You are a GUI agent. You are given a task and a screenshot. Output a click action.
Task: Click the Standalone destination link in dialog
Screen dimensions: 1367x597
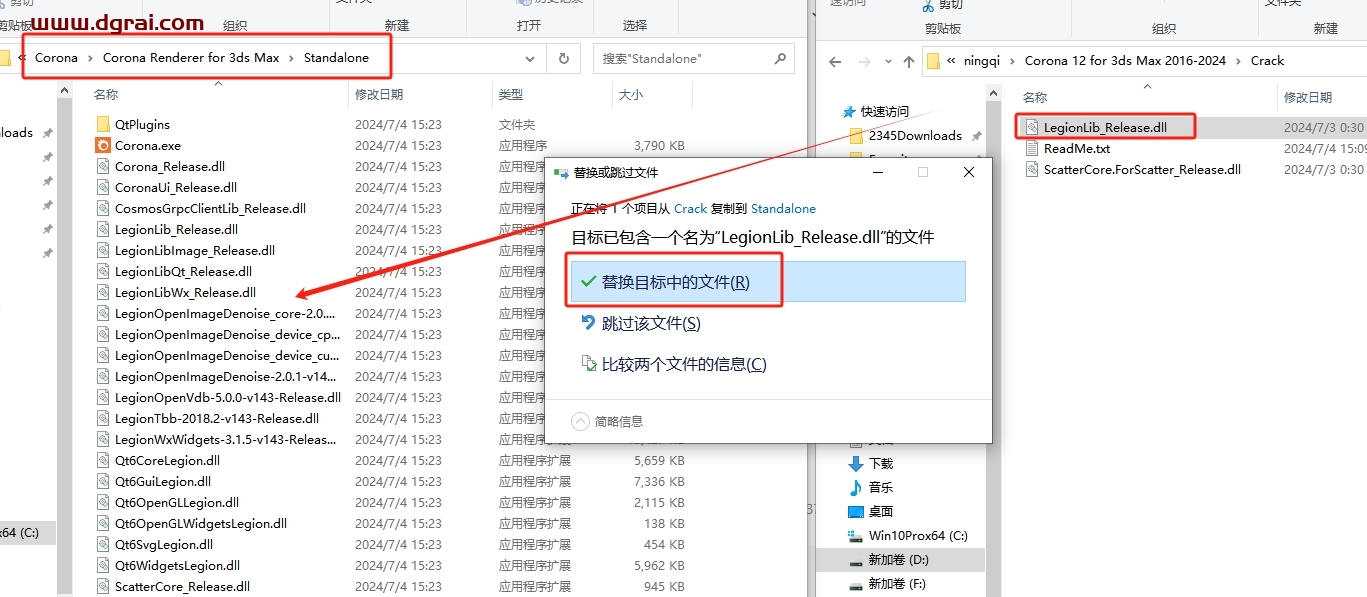coord(783,209)
